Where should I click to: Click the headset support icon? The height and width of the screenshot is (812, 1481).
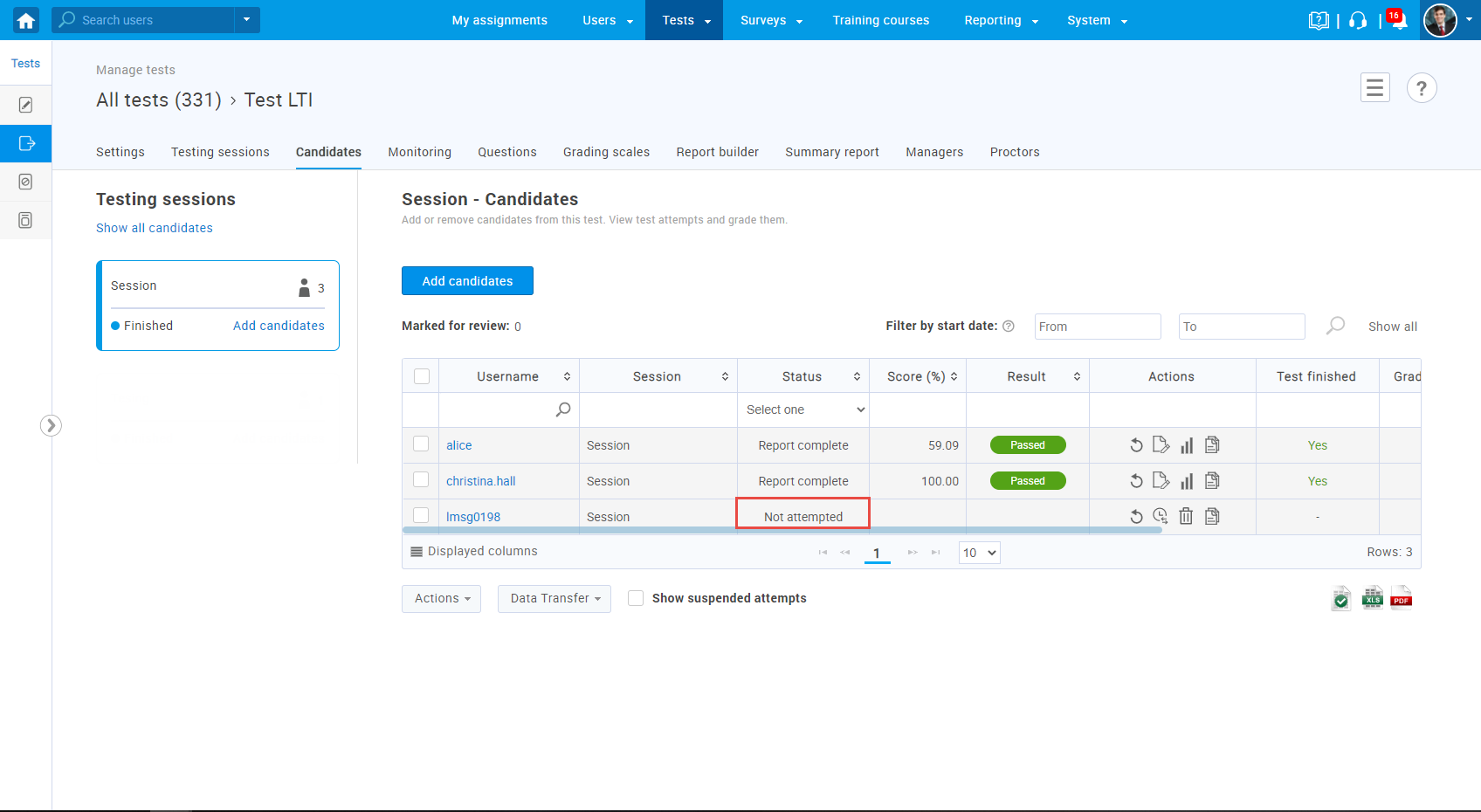point(1357,21)
